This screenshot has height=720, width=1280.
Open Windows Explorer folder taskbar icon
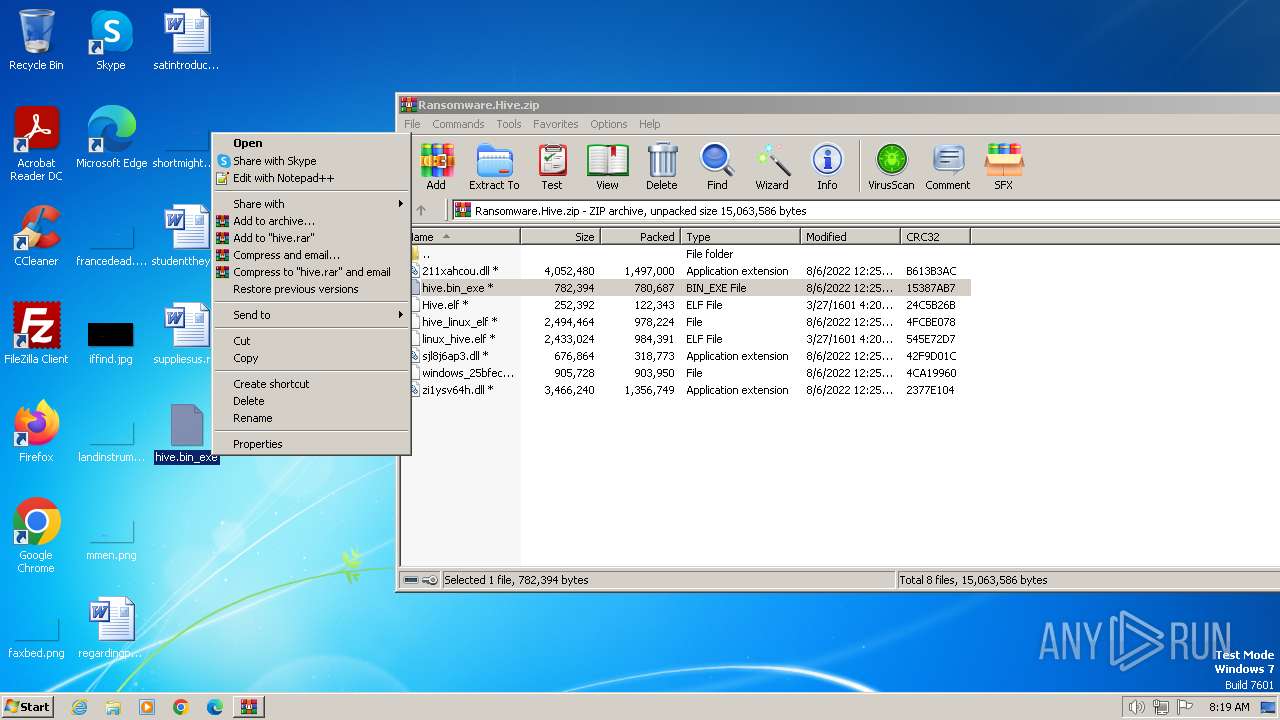pyautogui.click(x=113, y=707)
